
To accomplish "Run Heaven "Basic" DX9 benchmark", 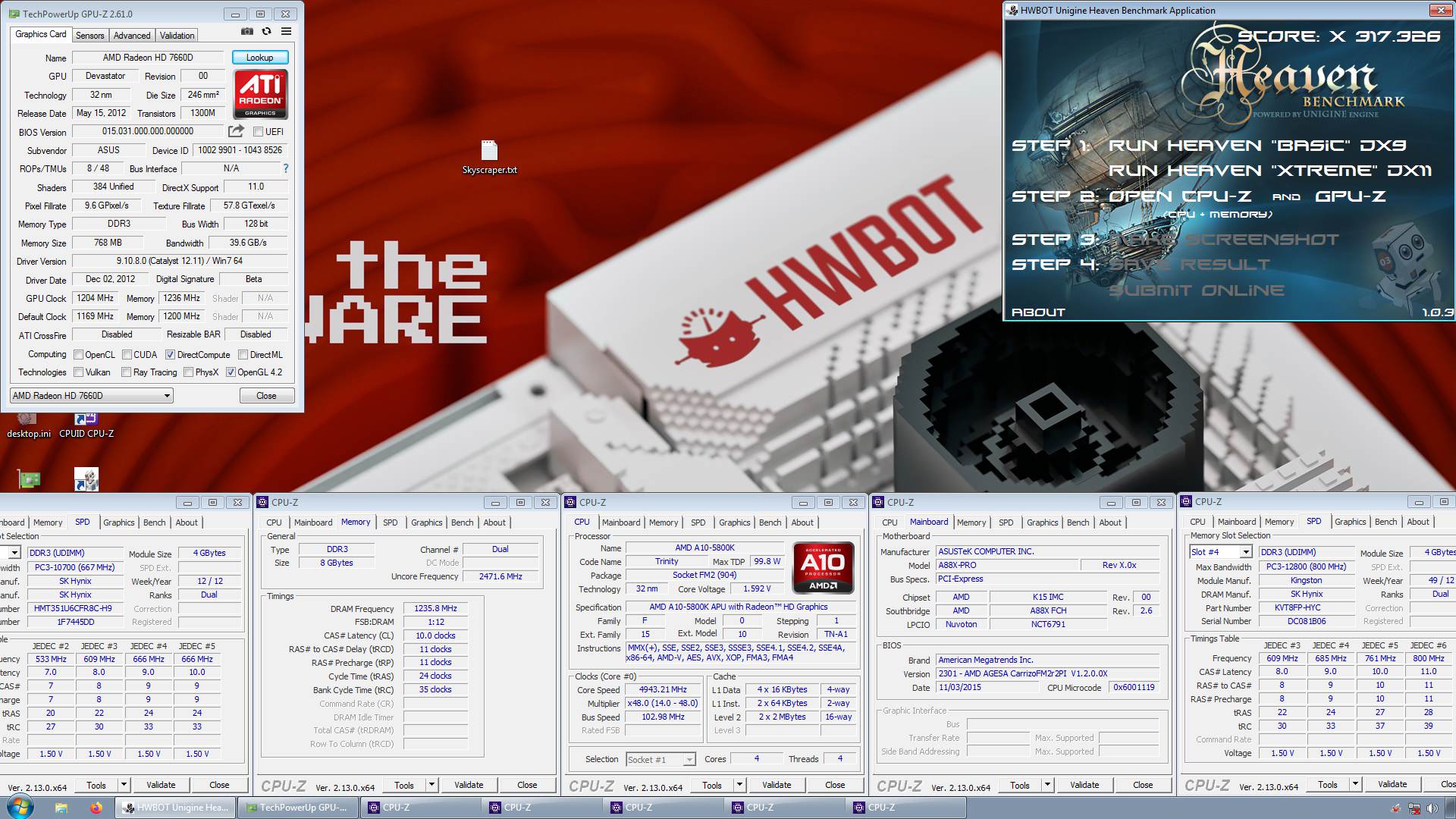I will [1257, 146].
